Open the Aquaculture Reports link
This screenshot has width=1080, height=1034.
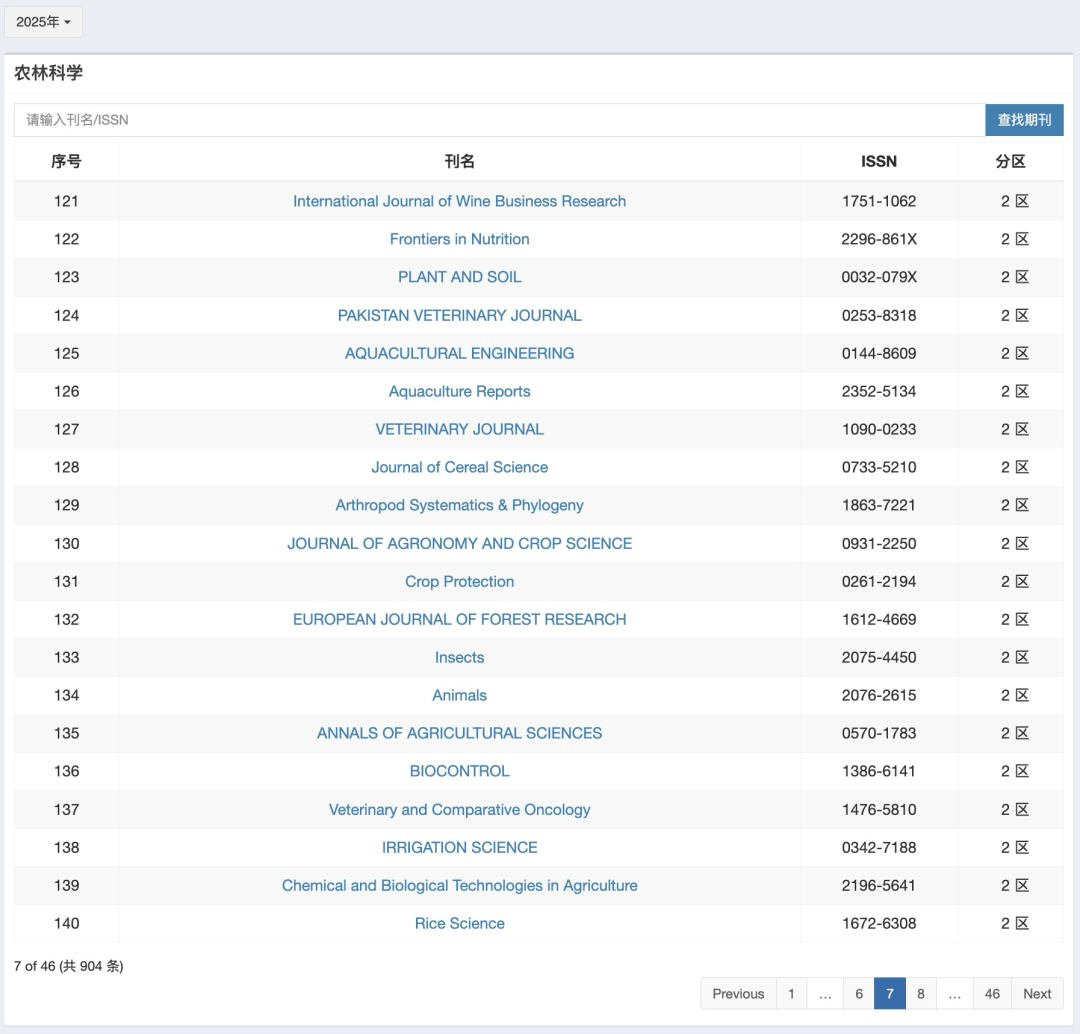pos(459,391)
